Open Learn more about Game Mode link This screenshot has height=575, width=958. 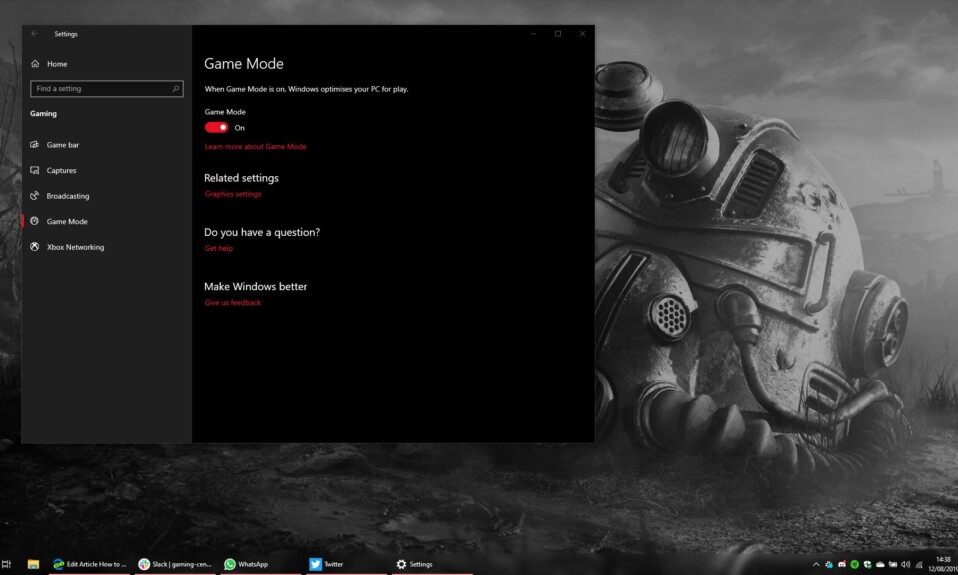point(255,147)
